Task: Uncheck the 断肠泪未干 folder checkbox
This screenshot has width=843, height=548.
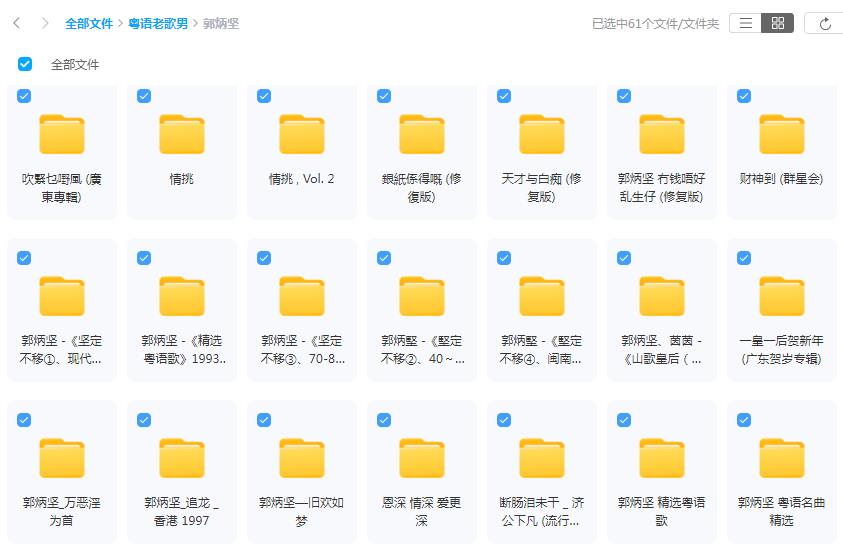Action: (504, 419)
